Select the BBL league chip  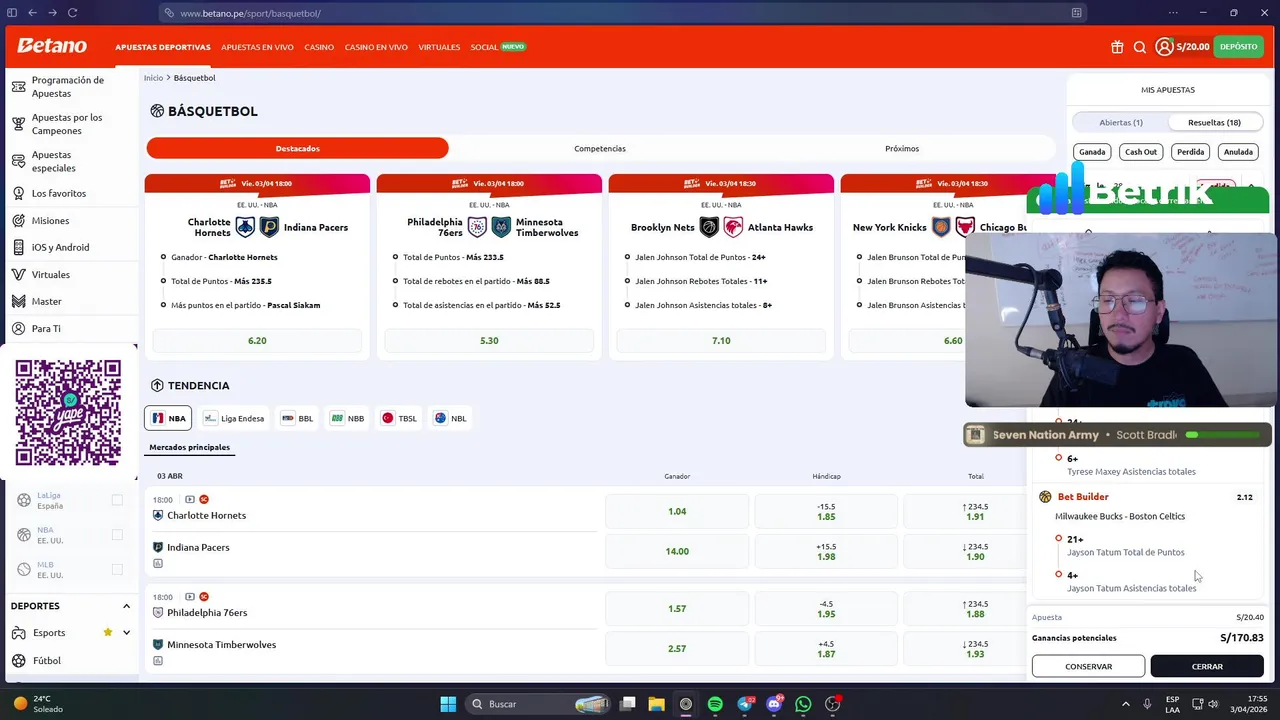pyautogui.click(x=297, y=418)
